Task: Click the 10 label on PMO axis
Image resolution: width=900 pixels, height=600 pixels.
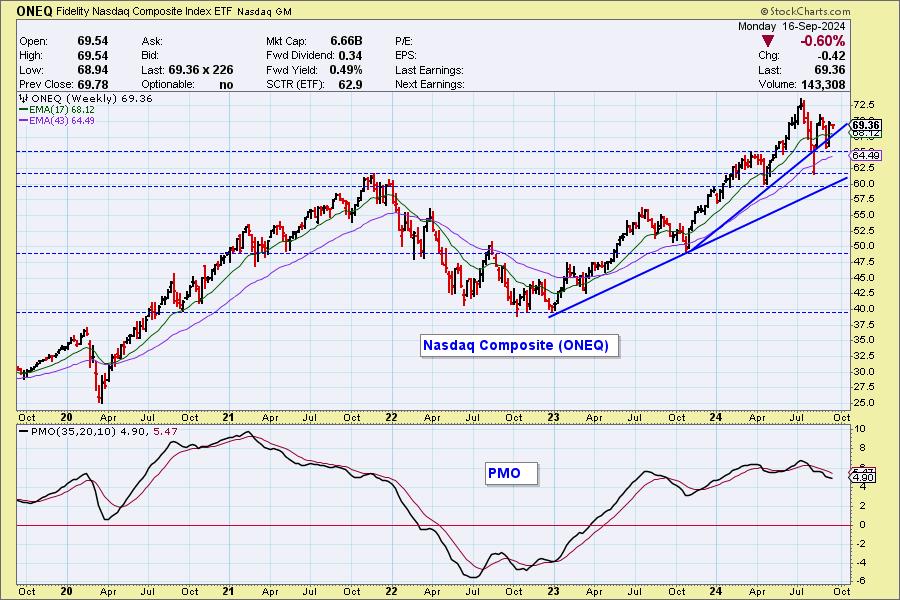Action: pos(860,429)
